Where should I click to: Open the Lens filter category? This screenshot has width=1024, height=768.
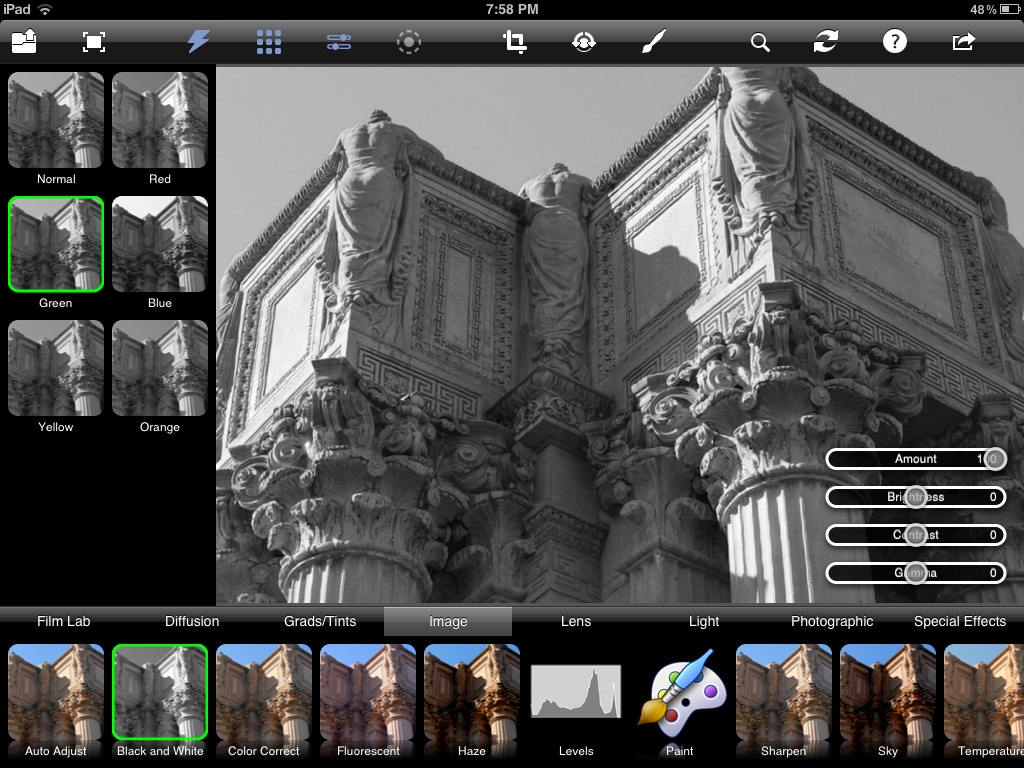(576, 621)
